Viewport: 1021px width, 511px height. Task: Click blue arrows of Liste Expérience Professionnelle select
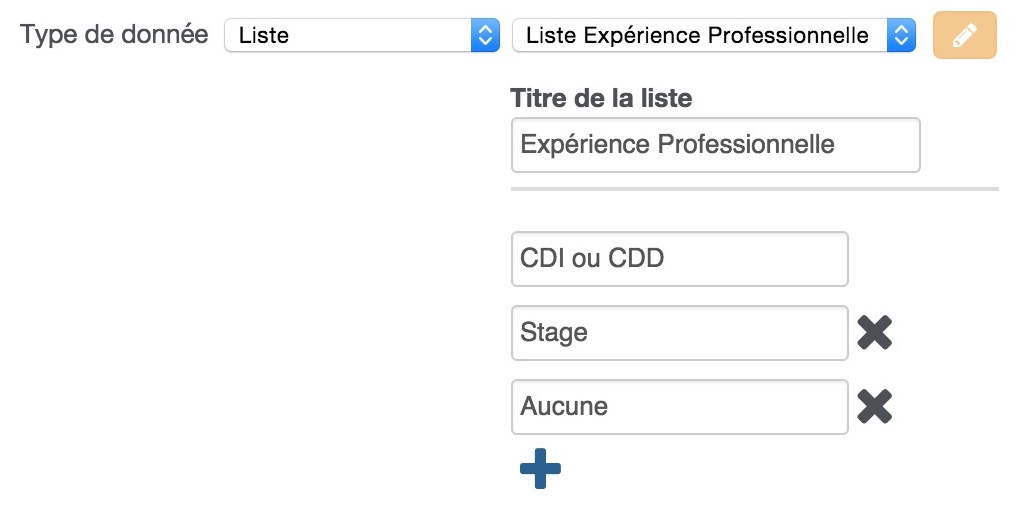(901, 35)
